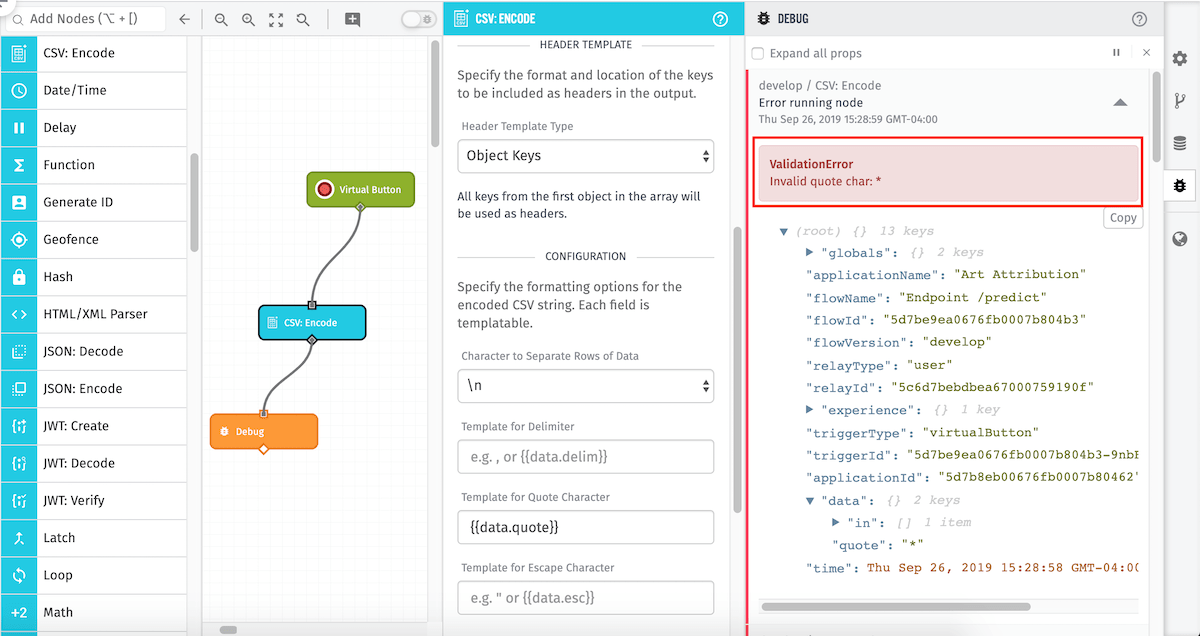Collapse the CSV: Encode debug message
This screenshot has height=636, width=1200.
click(1120, 102)
